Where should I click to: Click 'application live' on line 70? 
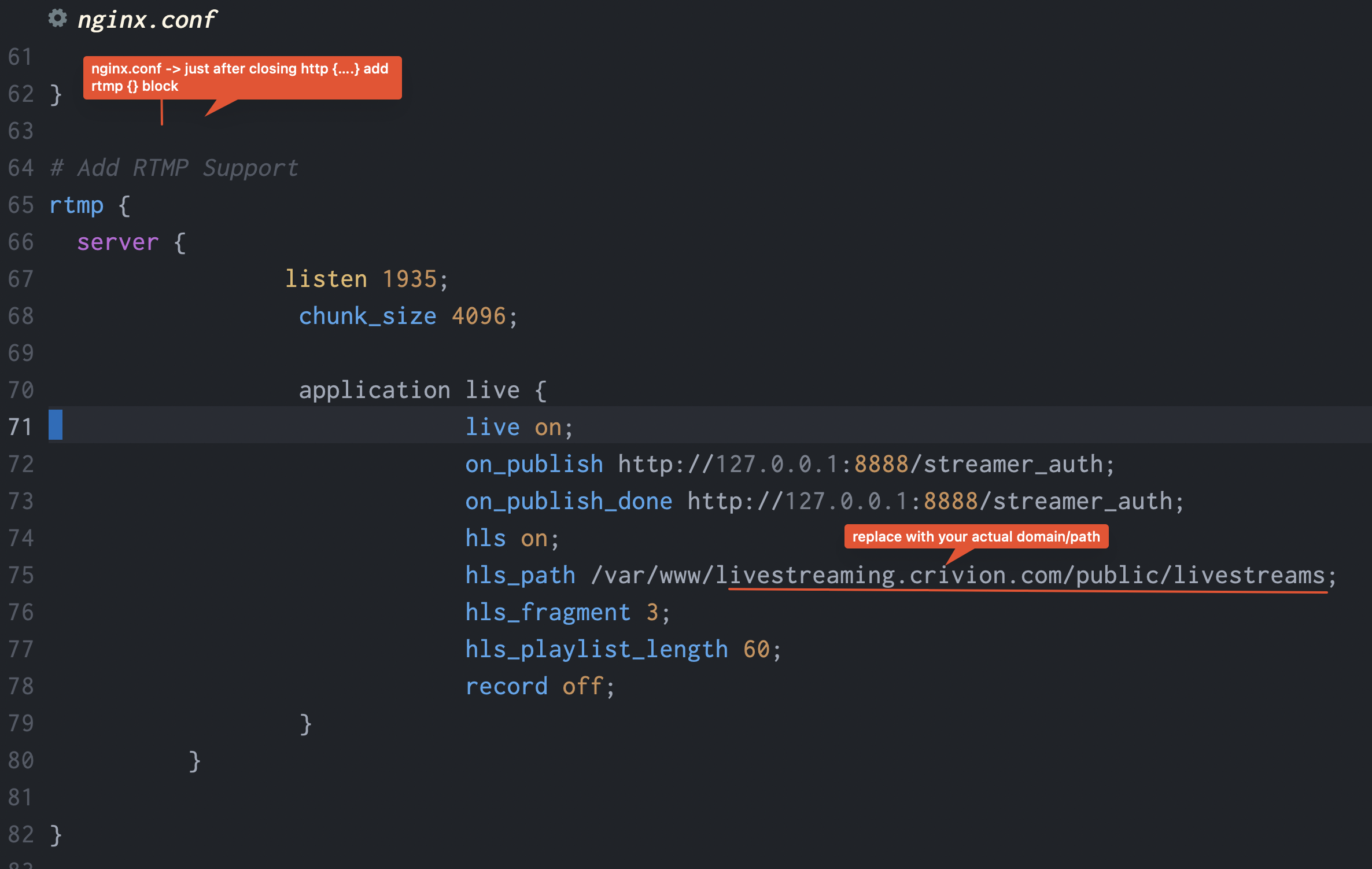coord(409,391)
